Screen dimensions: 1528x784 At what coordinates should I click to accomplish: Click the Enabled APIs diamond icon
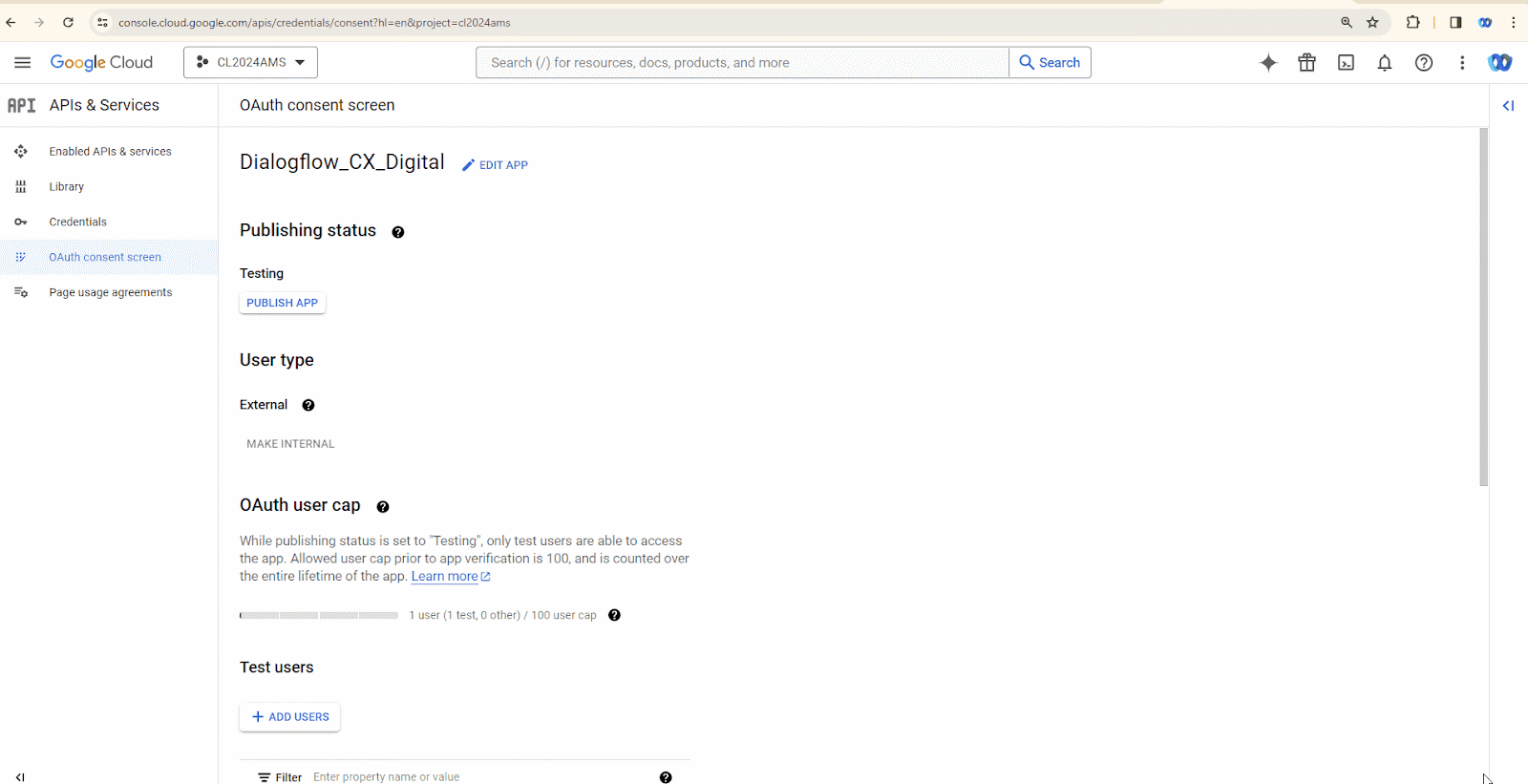tap(21, 152)
